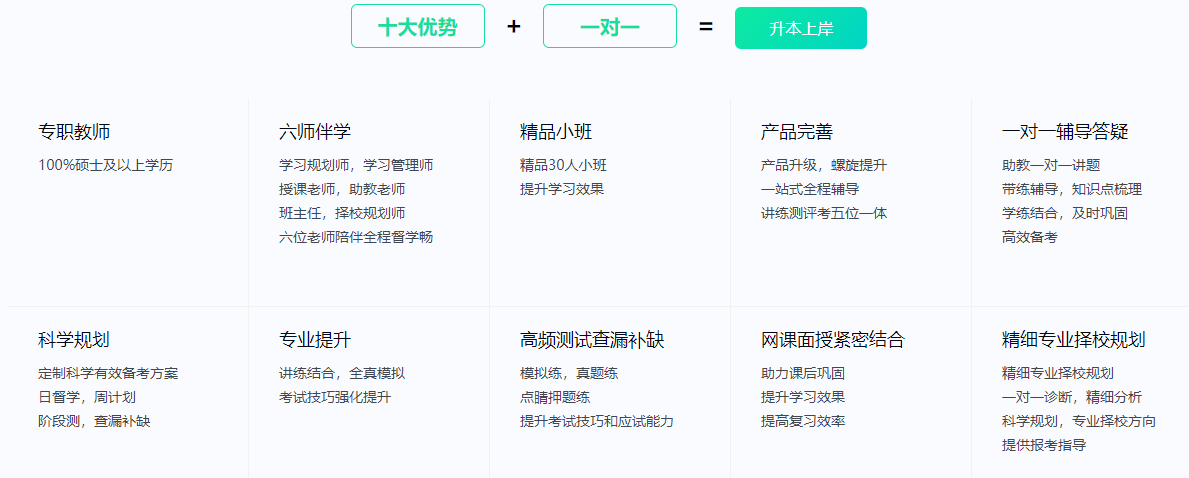Select the 一对一 outlined button
This screenshot has width=1189, height=478.
(x=609, y=27)
